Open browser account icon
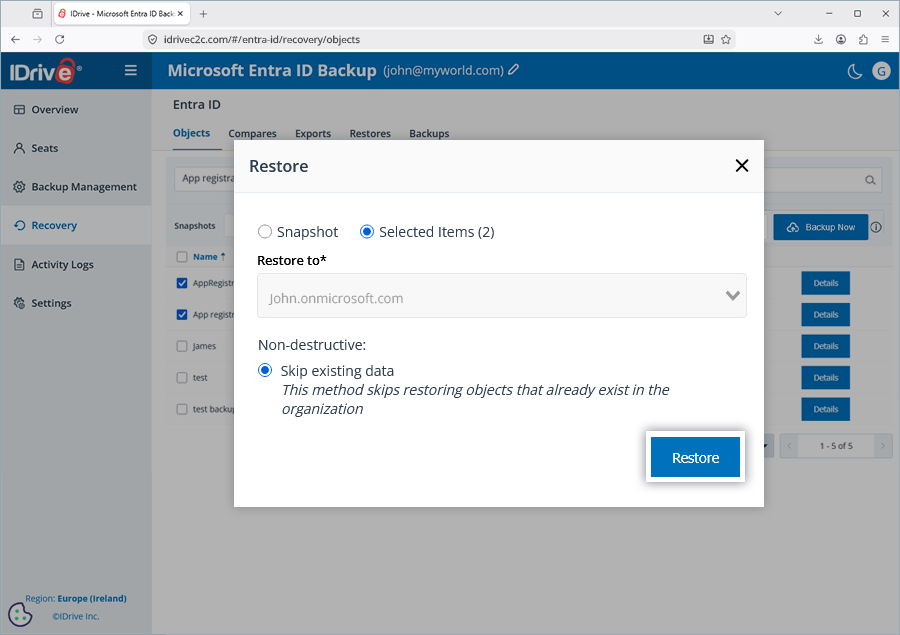The image size is (900, 635). 841,40
